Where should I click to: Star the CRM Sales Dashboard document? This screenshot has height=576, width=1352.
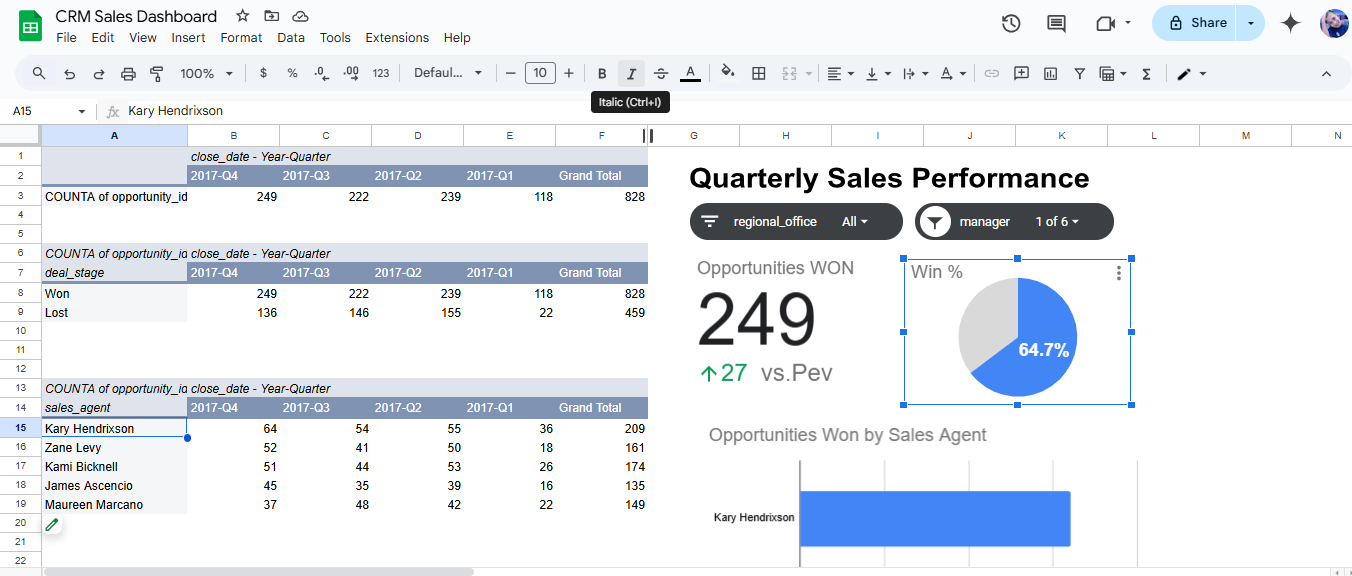(243, 16)
